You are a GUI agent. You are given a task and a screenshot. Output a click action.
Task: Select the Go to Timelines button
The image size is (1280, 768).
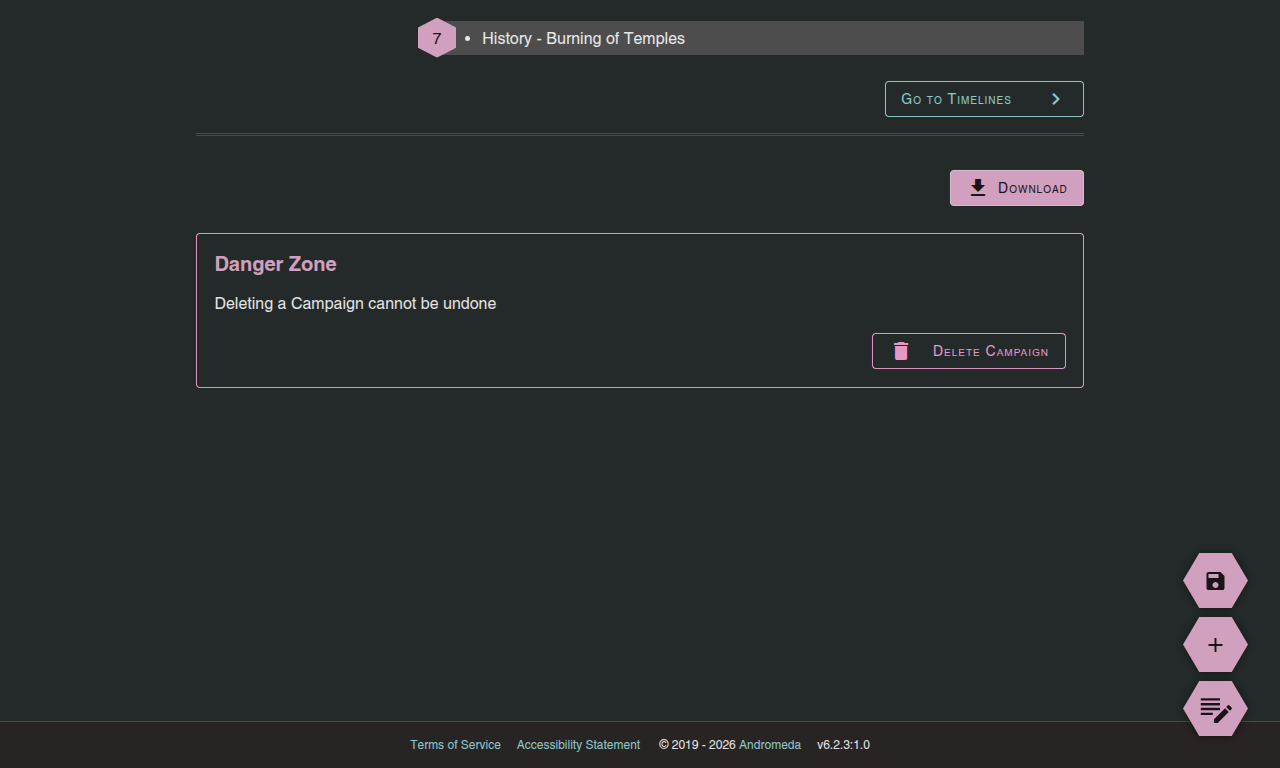pos(983,98)
